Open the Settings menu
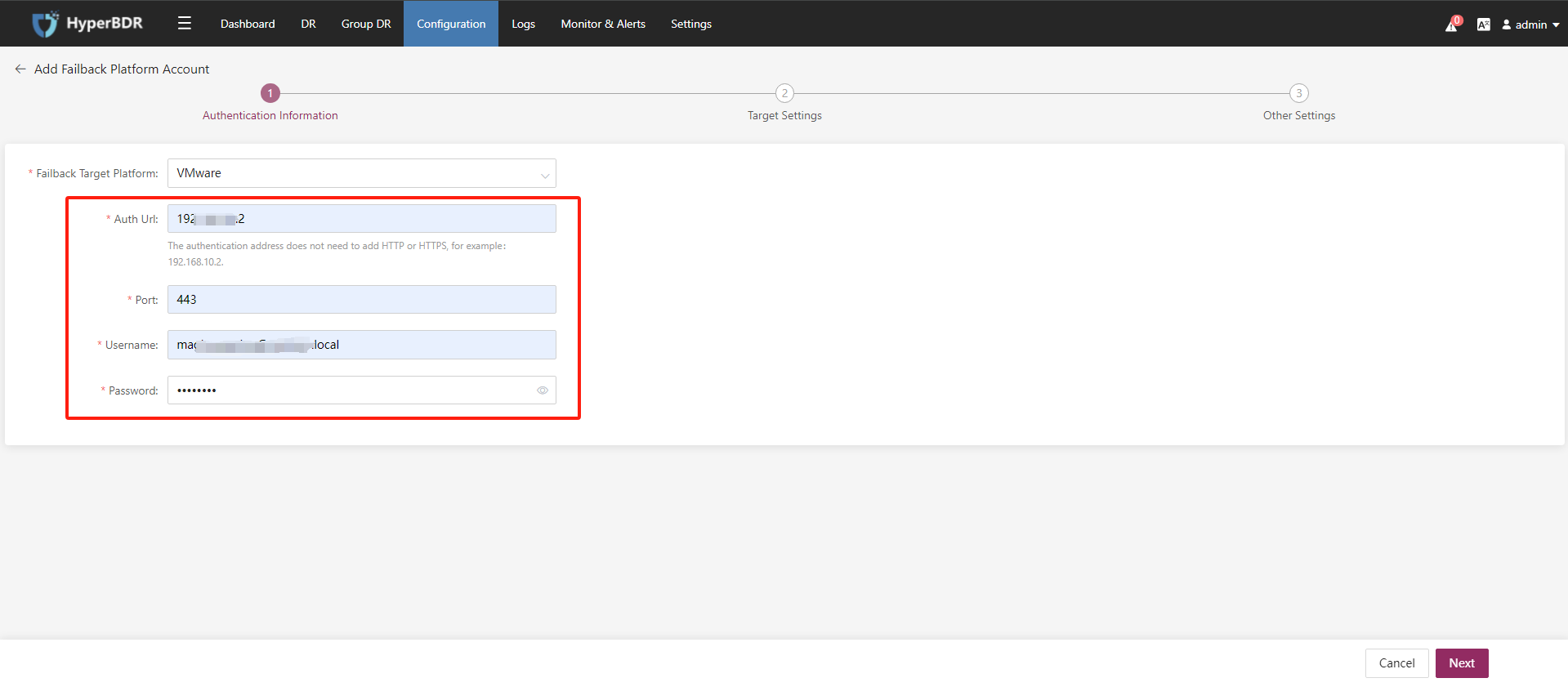Screen dimensions: 1568x687 (x=691, y=24)
